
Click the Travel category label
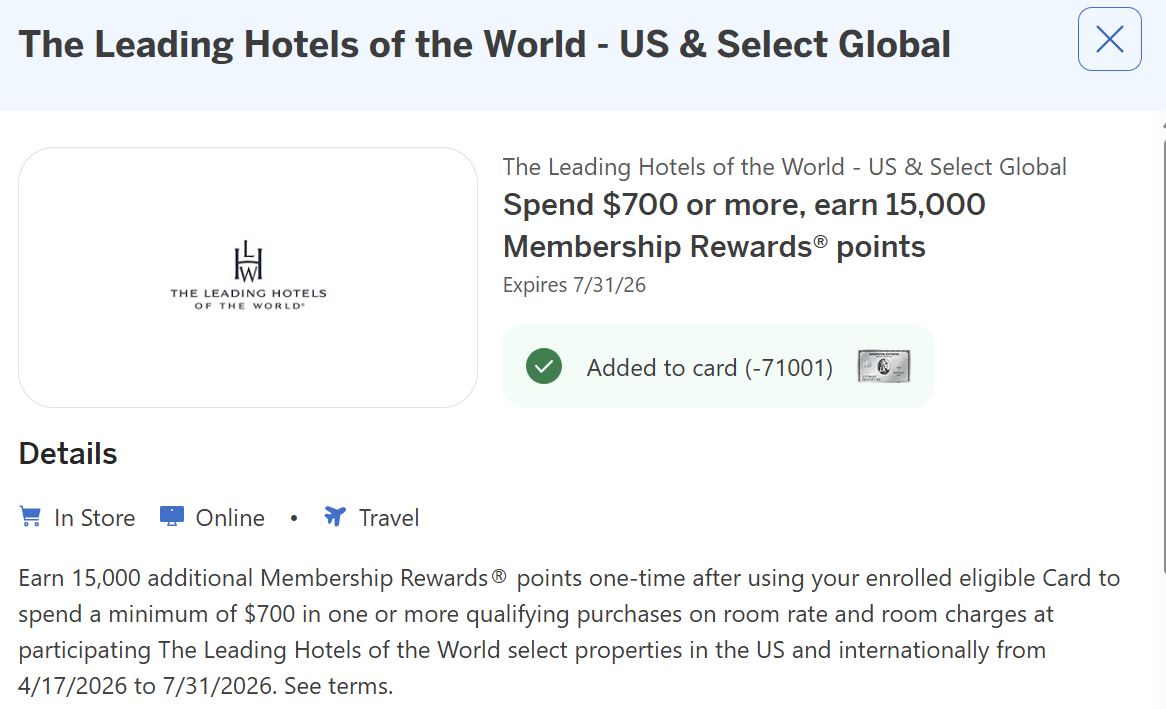click(x=389, y=518)
